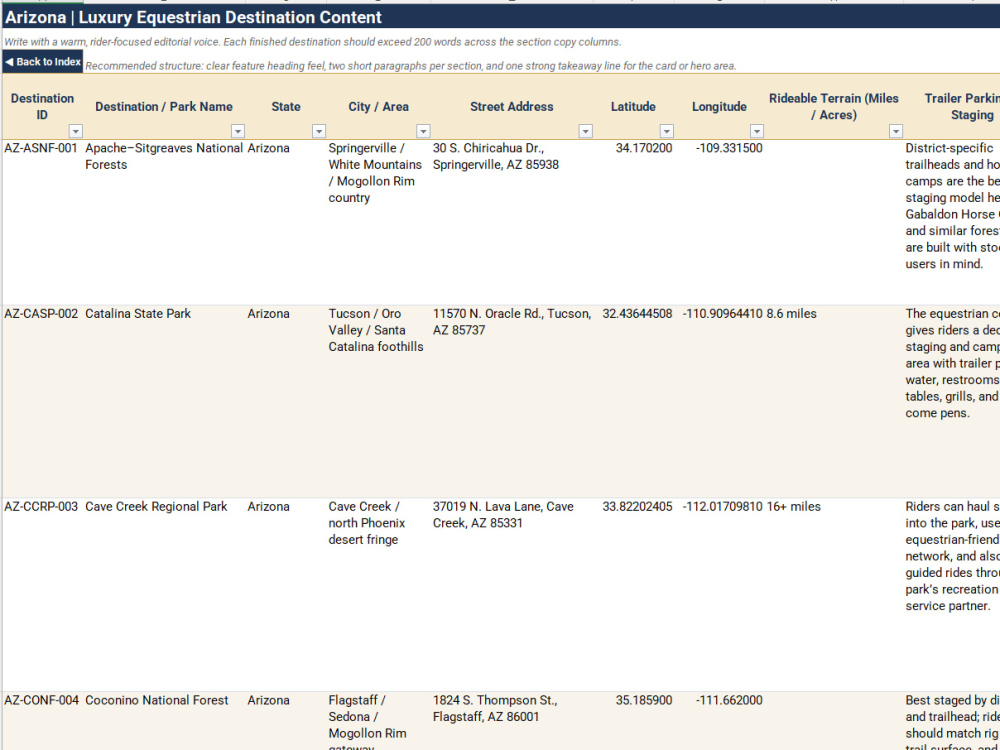The width and height of the screenshot is (1000, 750).
Task: Select the City / Area header cell
Action: pyautogui.click(x=379, y=107)
